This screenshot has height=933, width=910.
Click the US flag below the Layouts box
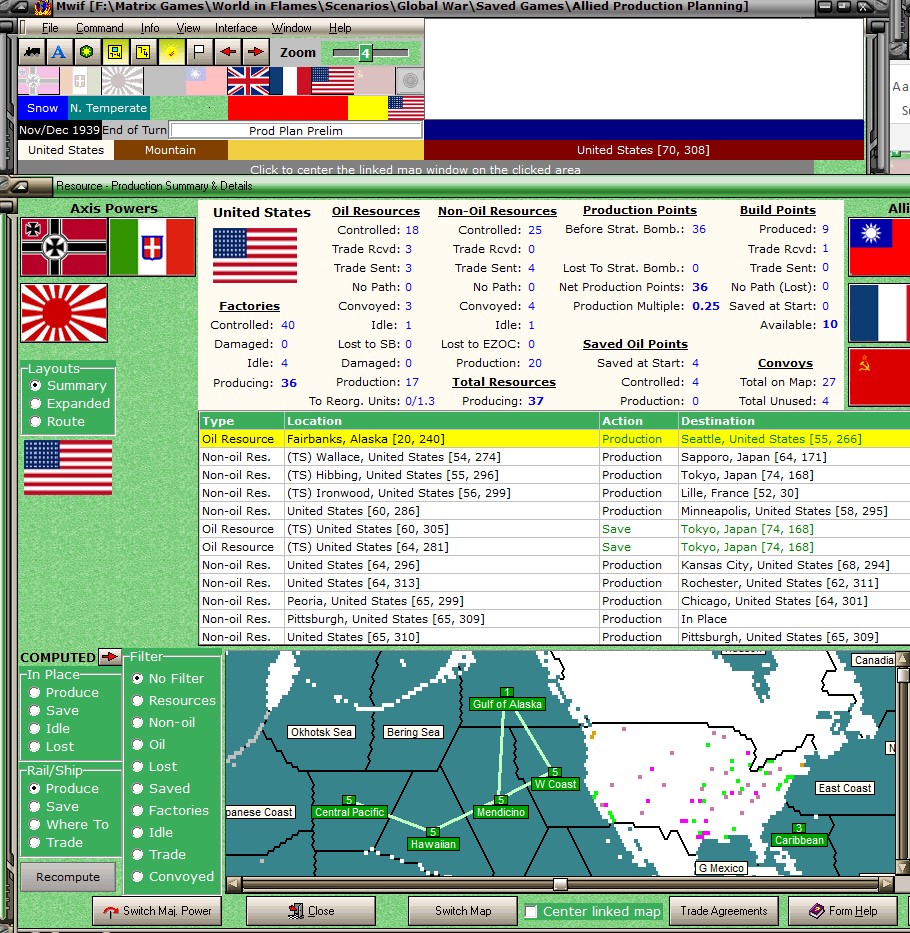pos(68,468)
